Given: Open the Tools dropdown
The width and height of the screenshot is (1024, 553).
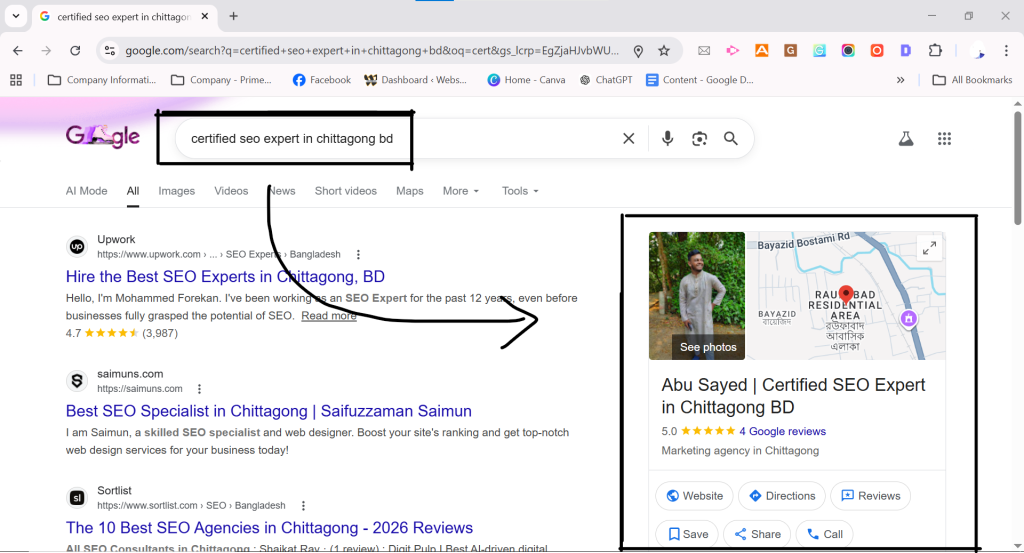Looking at the screenshot, I should point(520,191).
